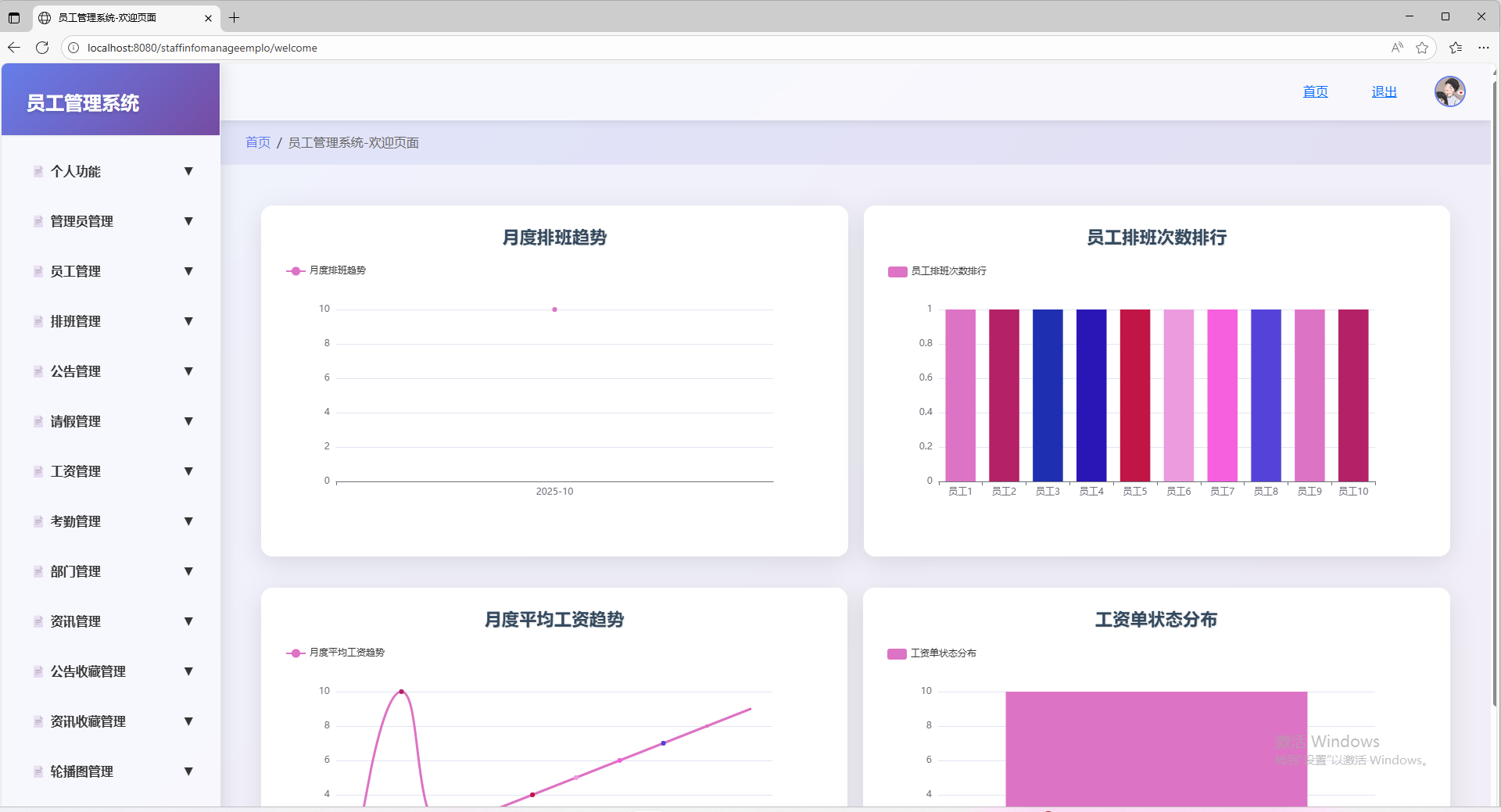Viewport: 1501px width, 812px height.
Task: Toggle the 员工排班次数排行 chart legend
Action: point(937,271)
